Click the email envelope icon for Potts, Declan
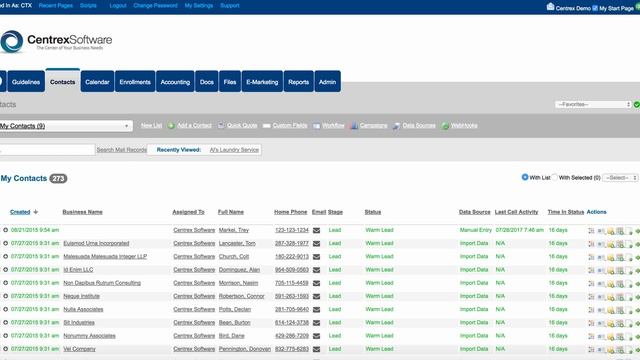Screen dimensions: 640x360 (316, 309)
